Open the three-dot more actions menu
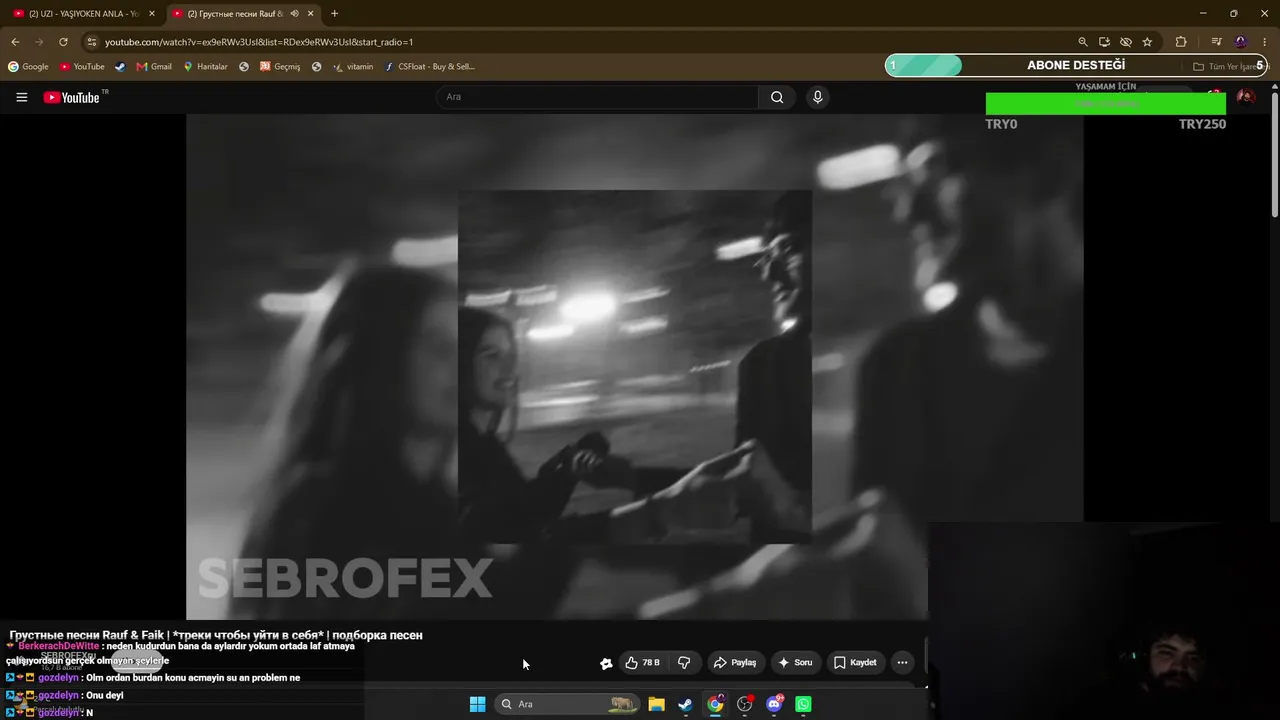Viewport: 1280px width, 720px height. coord(902,662)
